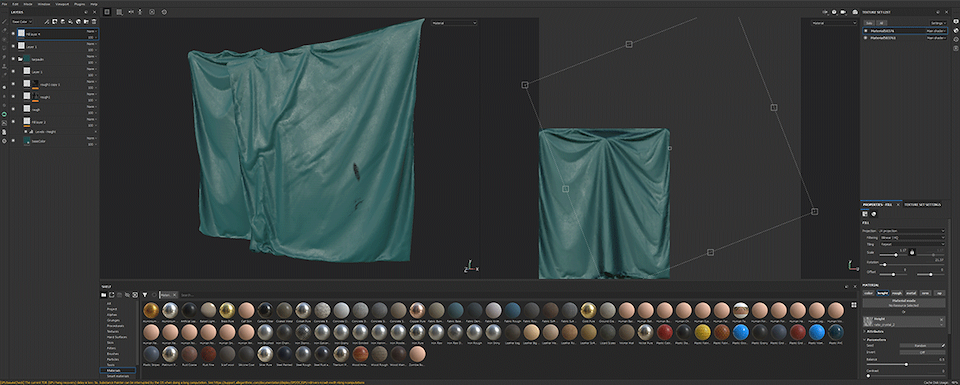960x385 pixels.
Task: Click the Shelf filter funnel icon
Action: pos(144,294)
